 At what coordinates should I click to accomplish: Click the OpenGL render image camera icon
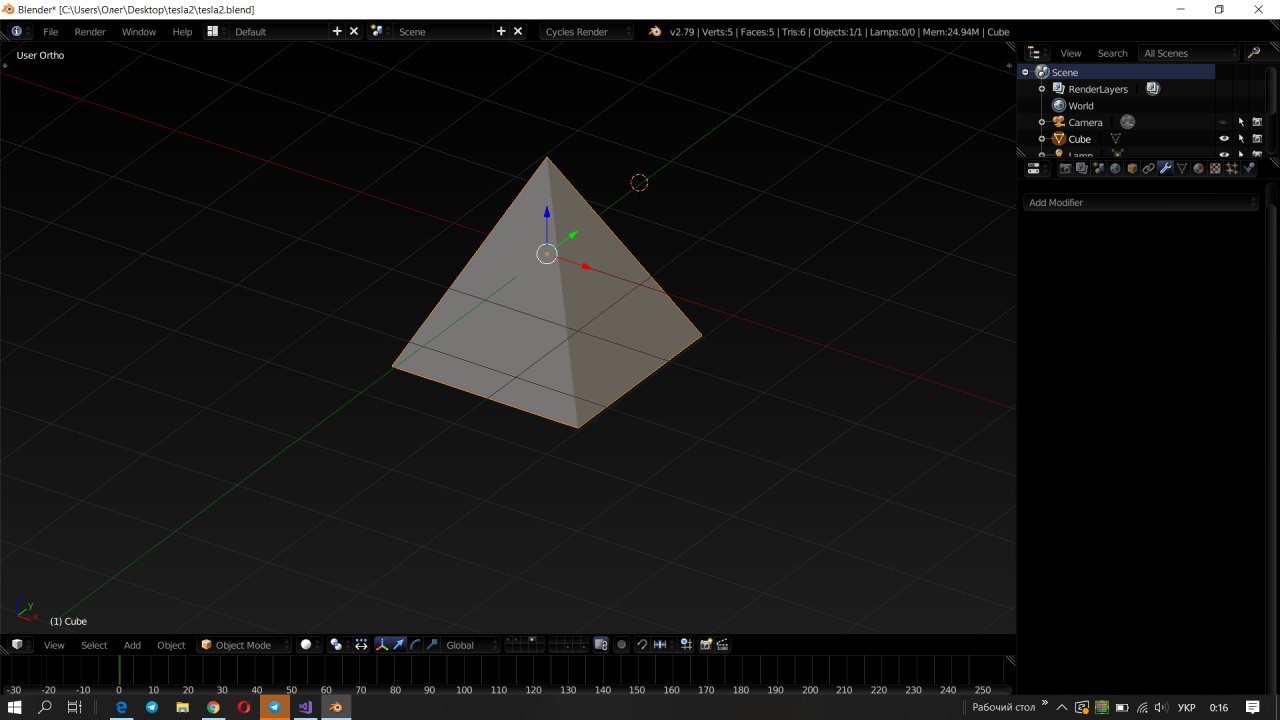(705, 645)
